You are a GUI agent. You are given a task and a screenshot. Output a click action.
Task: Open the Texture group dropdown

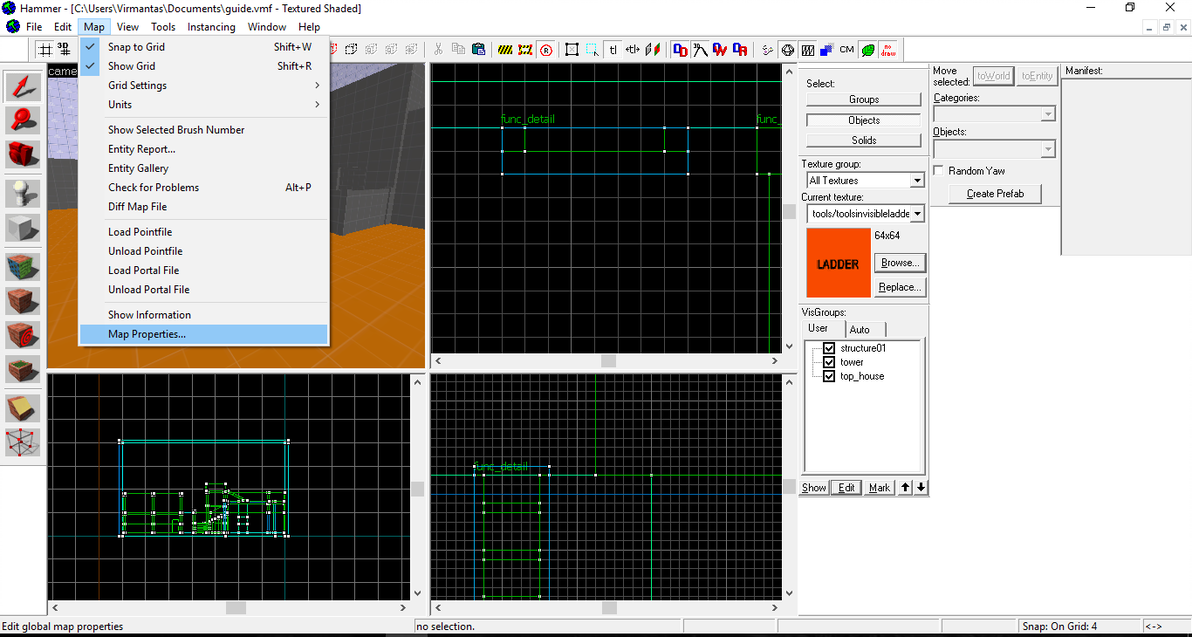click(916, 181)
